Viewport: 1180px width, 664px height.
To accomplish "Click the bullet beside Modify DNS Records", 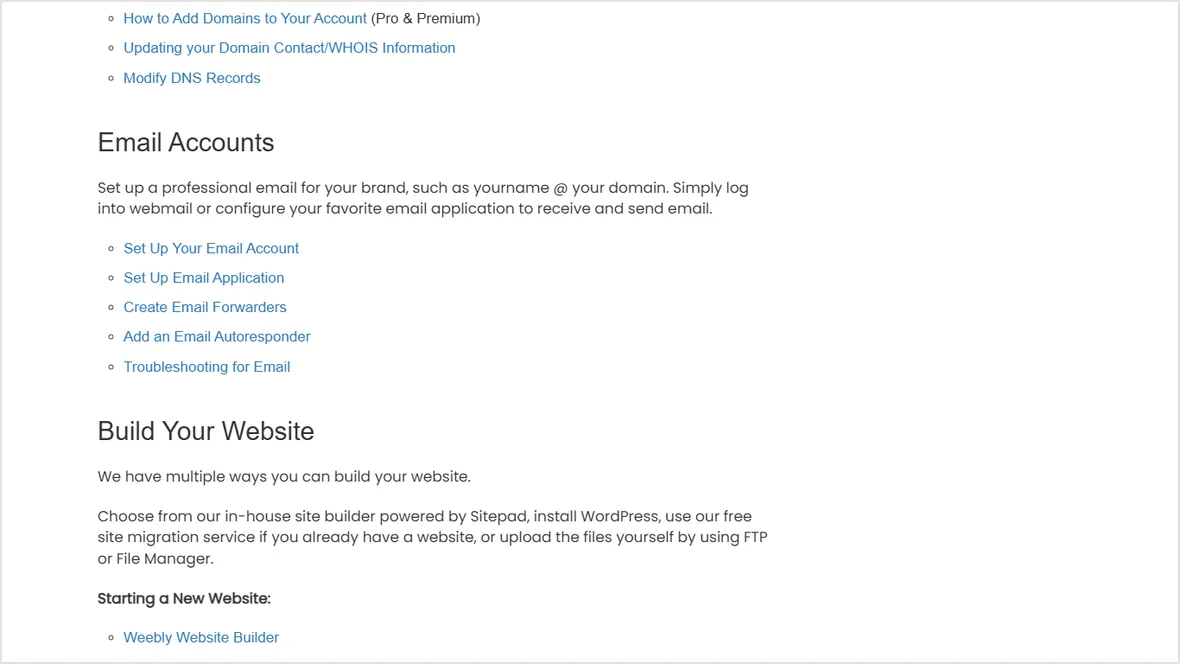I will pyautogui.click(x=111, y=78).
